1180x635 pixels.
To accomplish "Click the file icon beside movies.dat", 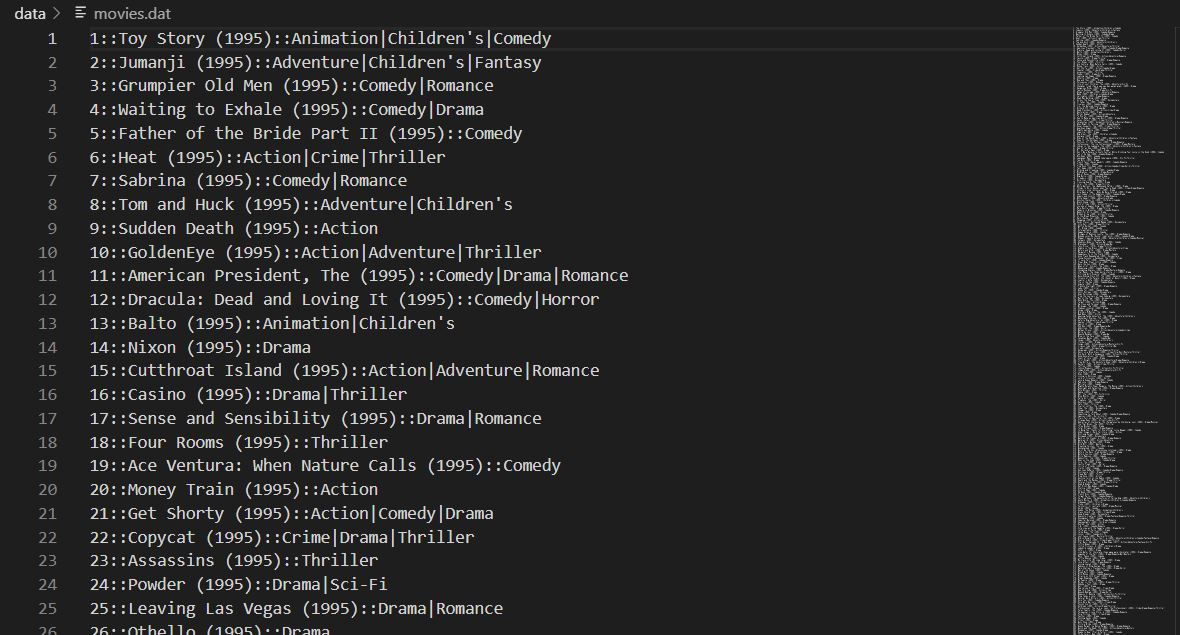I will 81,14.
